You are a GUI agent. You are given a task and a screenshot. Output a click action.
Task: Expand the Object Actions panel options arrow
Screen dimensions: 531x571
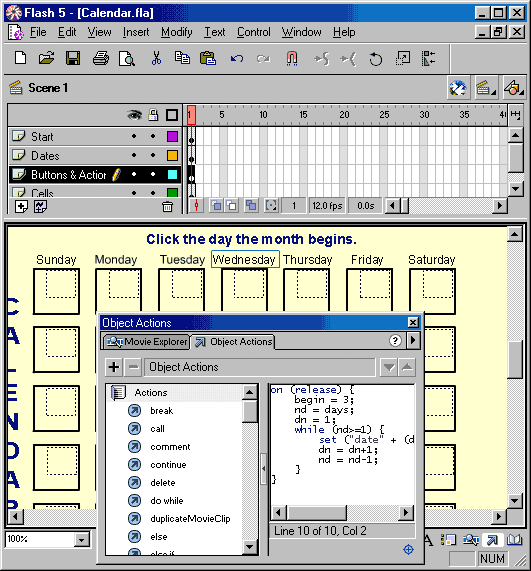413,340
